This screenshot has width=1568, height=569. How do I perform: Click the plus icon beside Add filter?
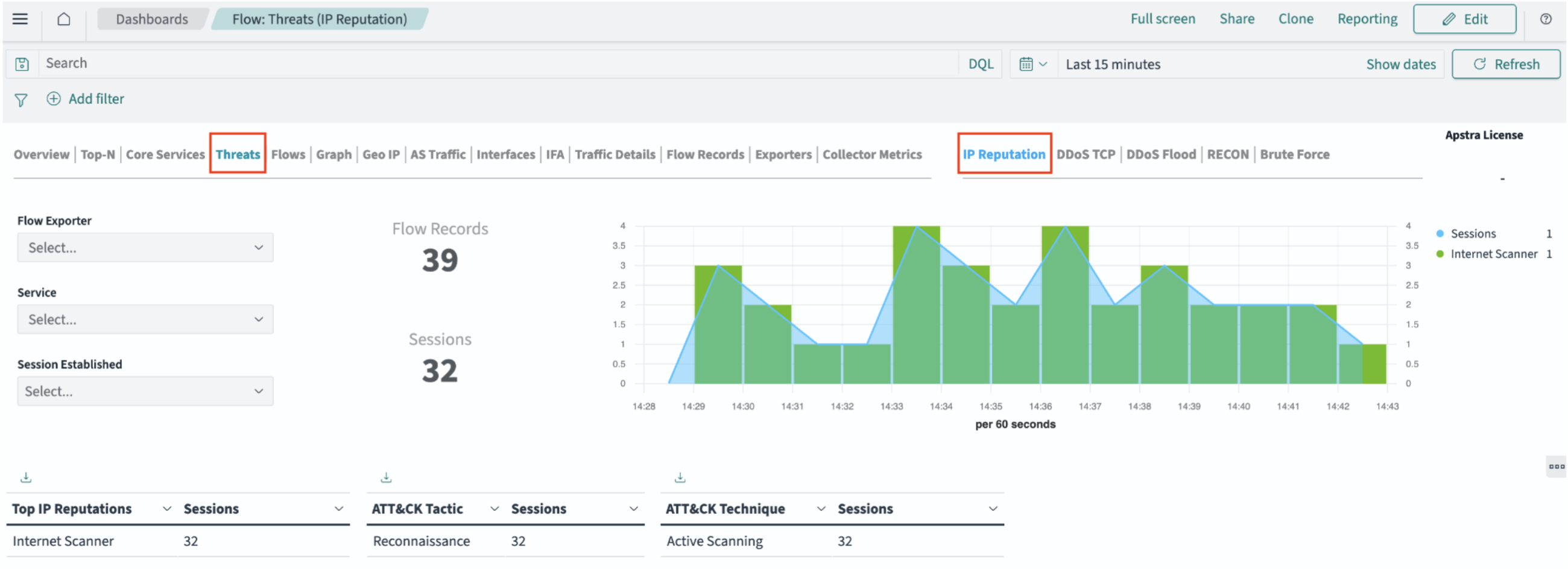(x=54, y=99)
